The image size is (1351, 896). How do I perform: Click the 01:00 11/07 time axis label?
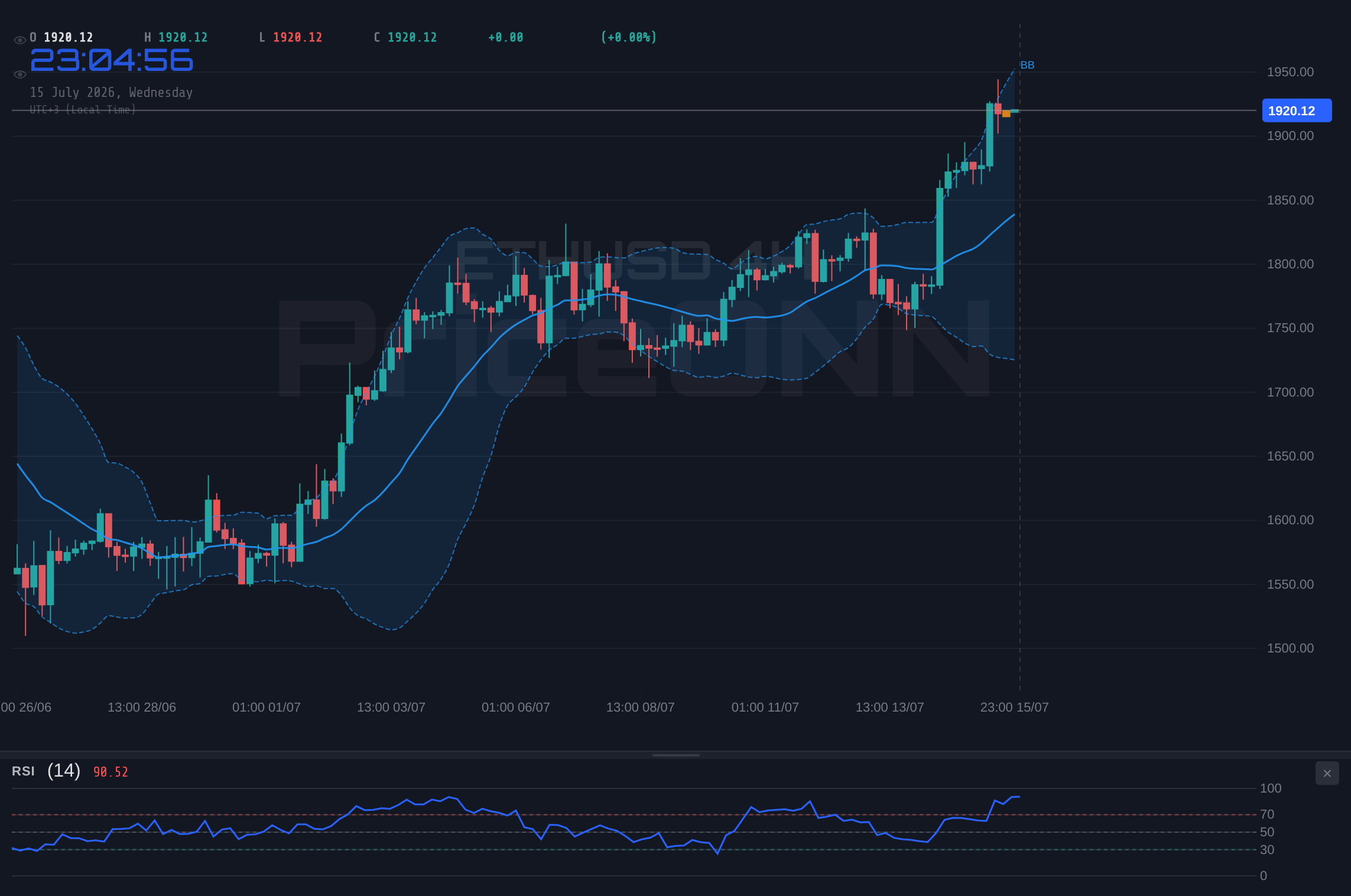(x=765, y=707)
